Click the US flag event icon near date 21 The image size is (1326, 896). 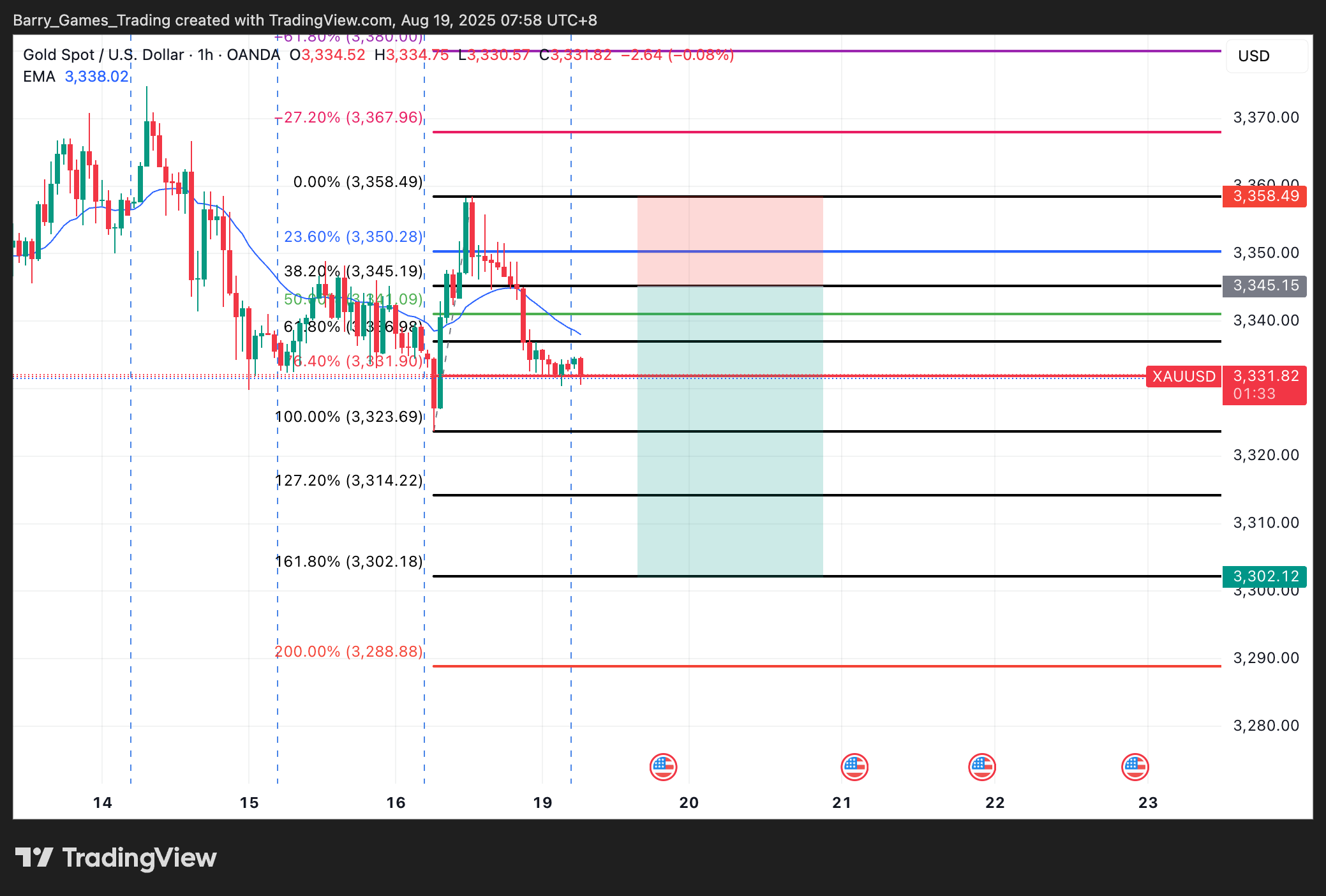(854, 767)
